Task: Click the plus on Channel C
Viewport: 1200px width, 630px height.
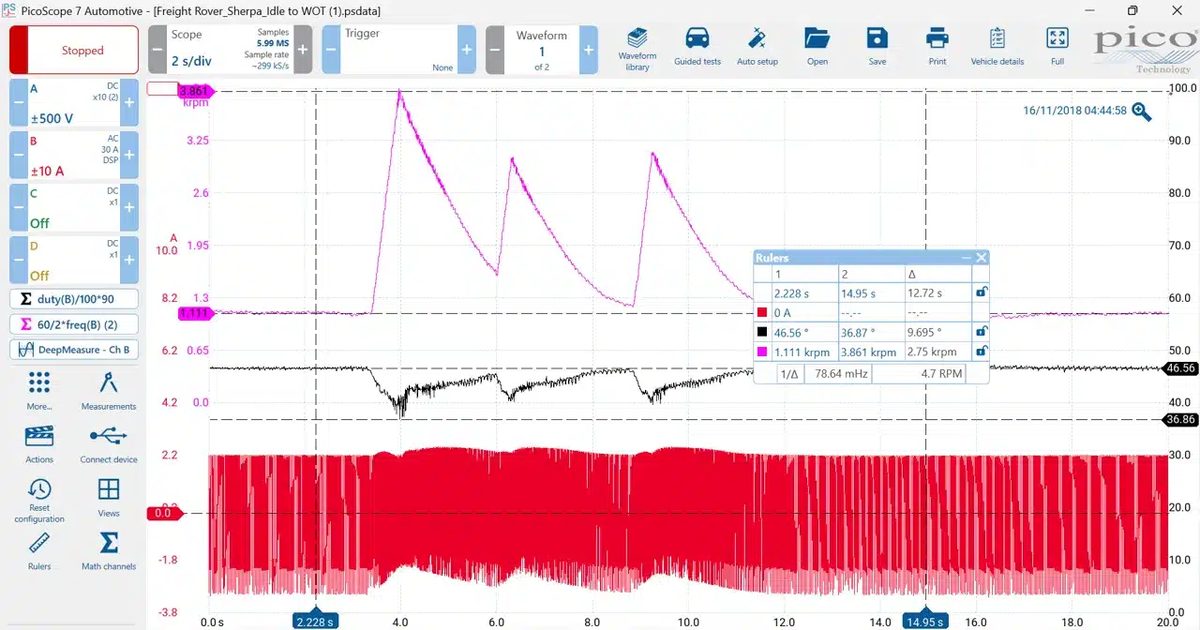Action: click(129, 206)
